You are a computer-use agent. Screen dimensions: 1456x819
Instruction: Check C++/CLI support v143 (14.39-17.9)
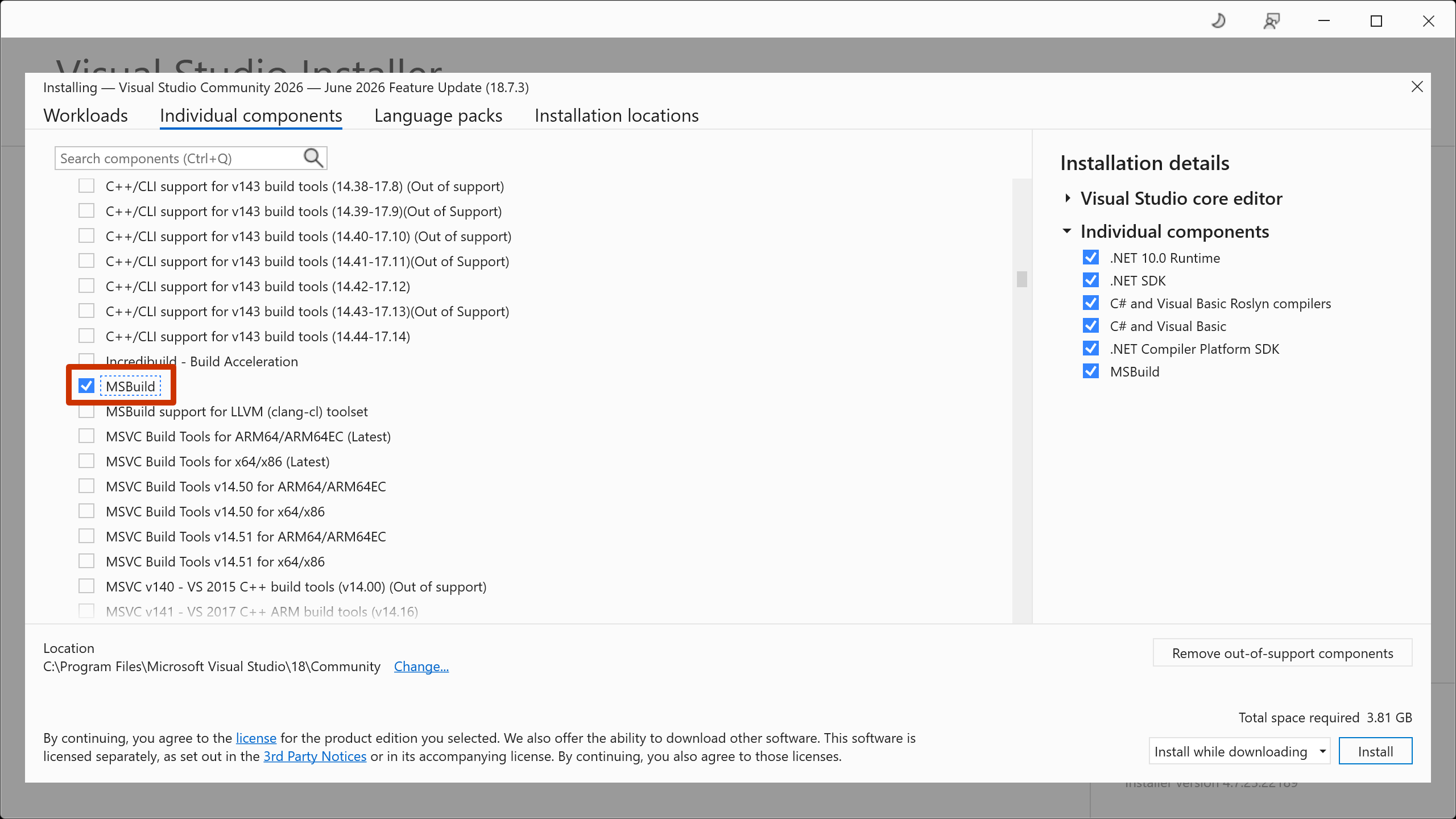[x=86, y=211]
